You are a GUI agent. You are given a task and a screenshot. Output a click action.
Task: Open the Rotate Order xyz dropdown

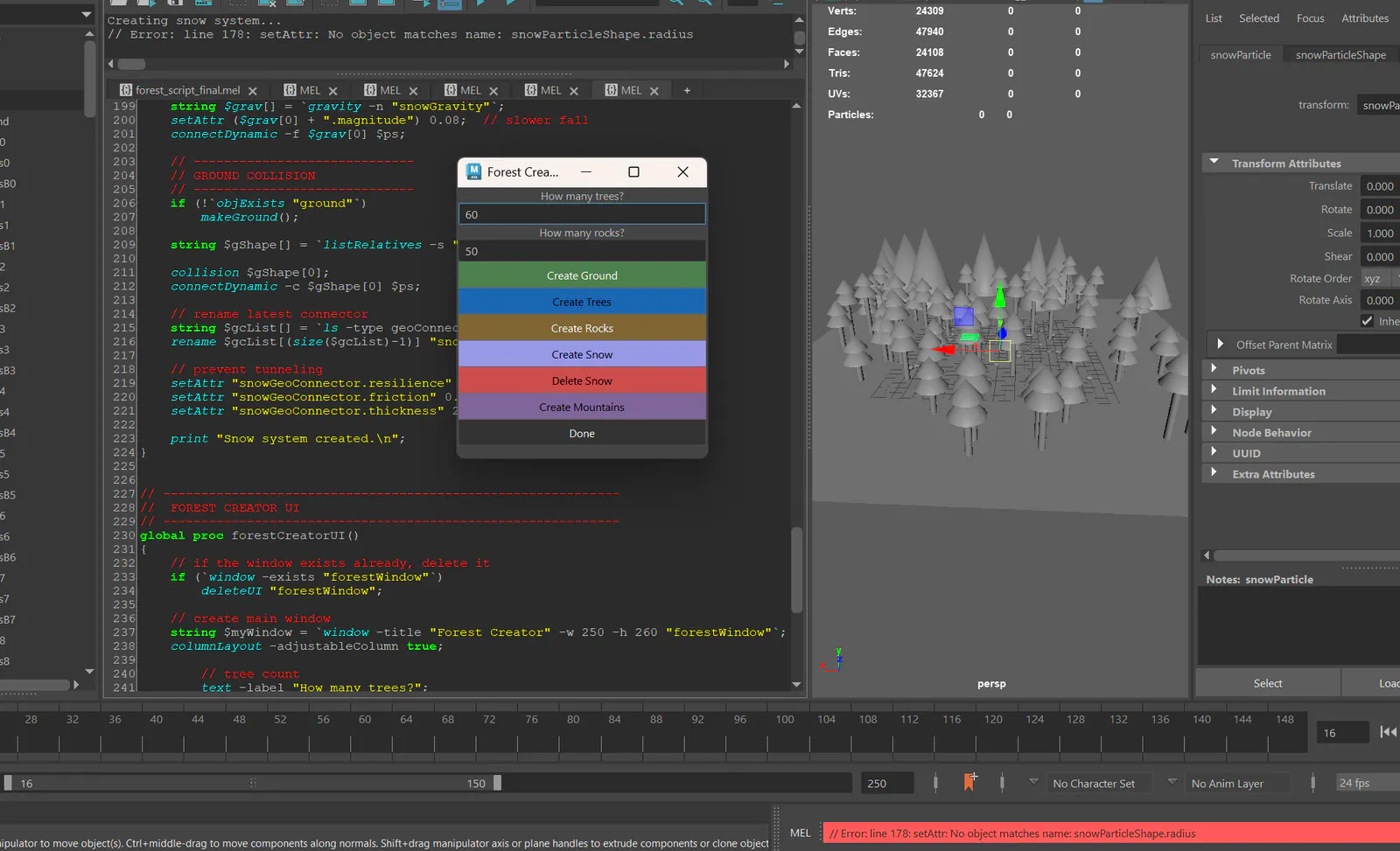point(1380,278)
